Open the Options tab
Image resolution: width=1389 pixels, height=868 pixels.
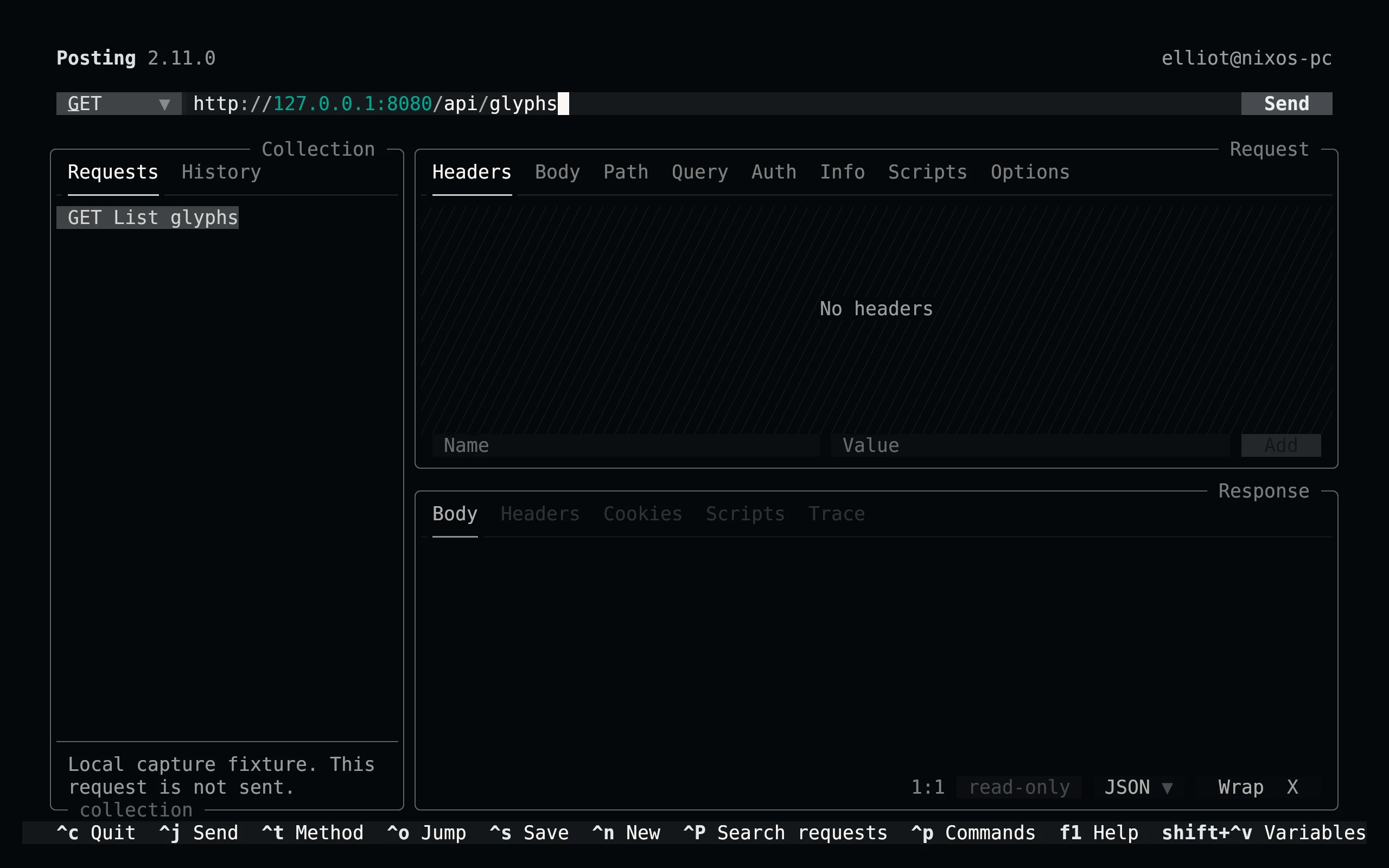click(x=1030, y=172)
